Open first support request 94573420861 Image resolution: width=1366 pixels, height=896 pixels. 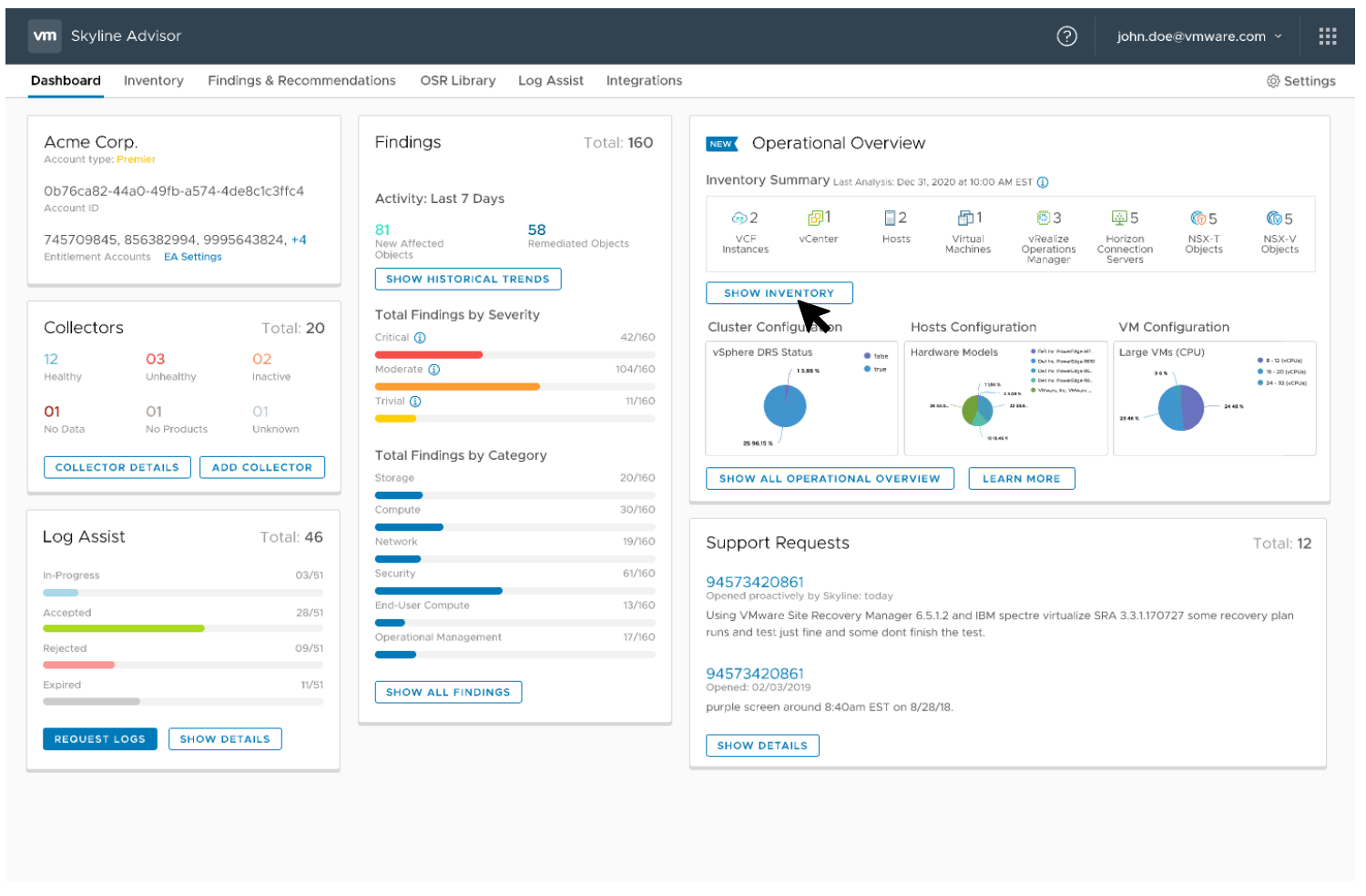click(754, 582)
